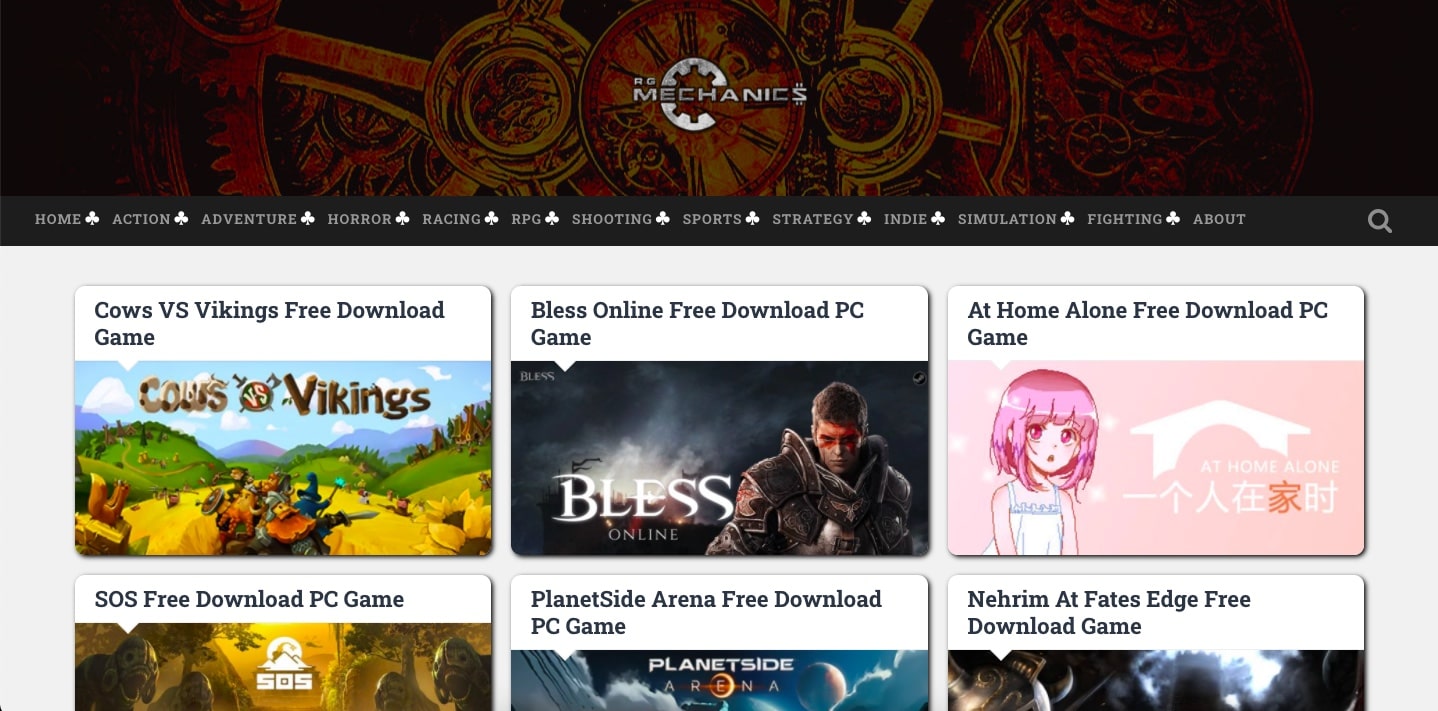The width and height of the screenshot is (1438, 711).
Task: Open the Simulation category menu
Action: tap(1007, 219)
